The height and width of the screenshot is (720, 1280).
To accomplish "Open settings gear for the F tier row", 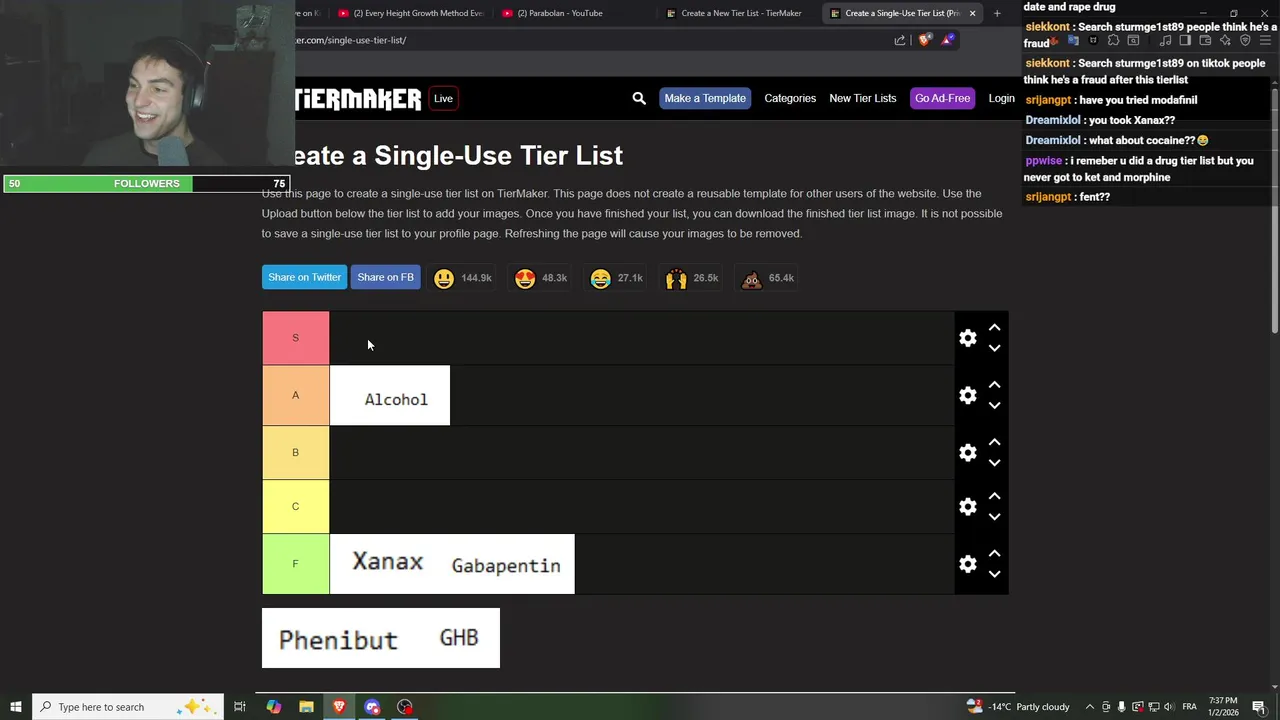I will point(967,564).
